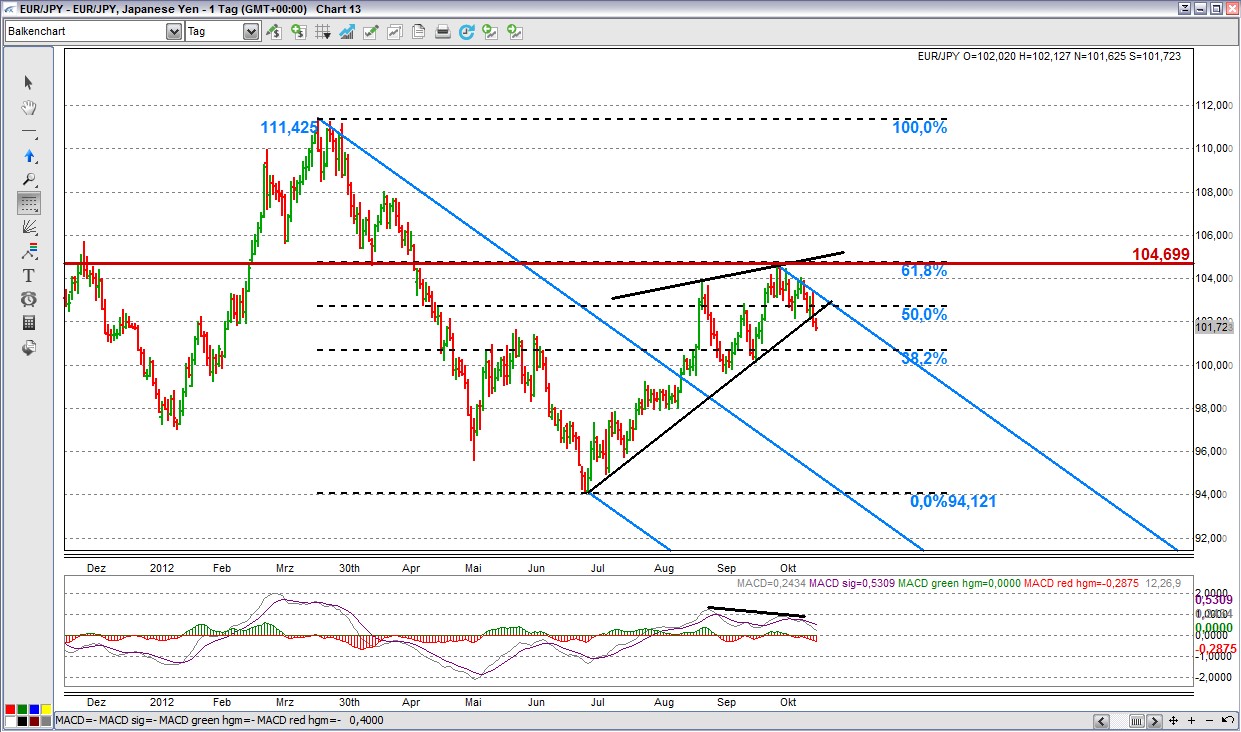
Task: Select the Text tool
Action: [x=29, y=275]
